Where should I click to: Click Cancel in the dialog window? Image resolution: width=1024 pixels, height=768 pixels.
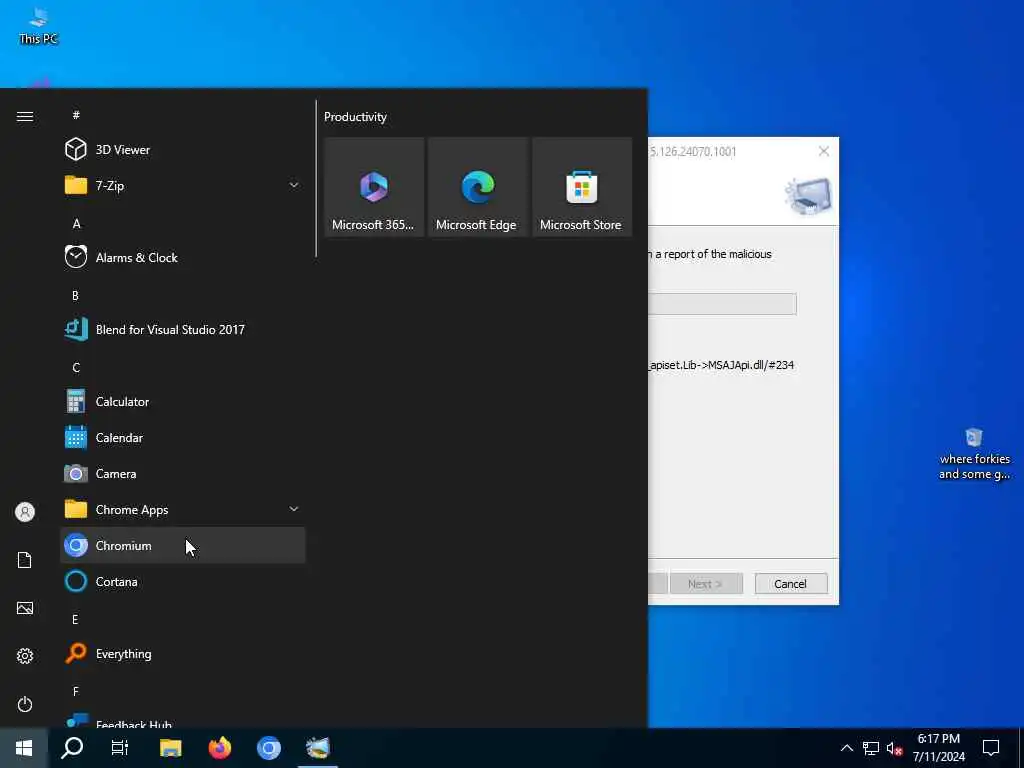pyautogui.click(x=791, y=584)
